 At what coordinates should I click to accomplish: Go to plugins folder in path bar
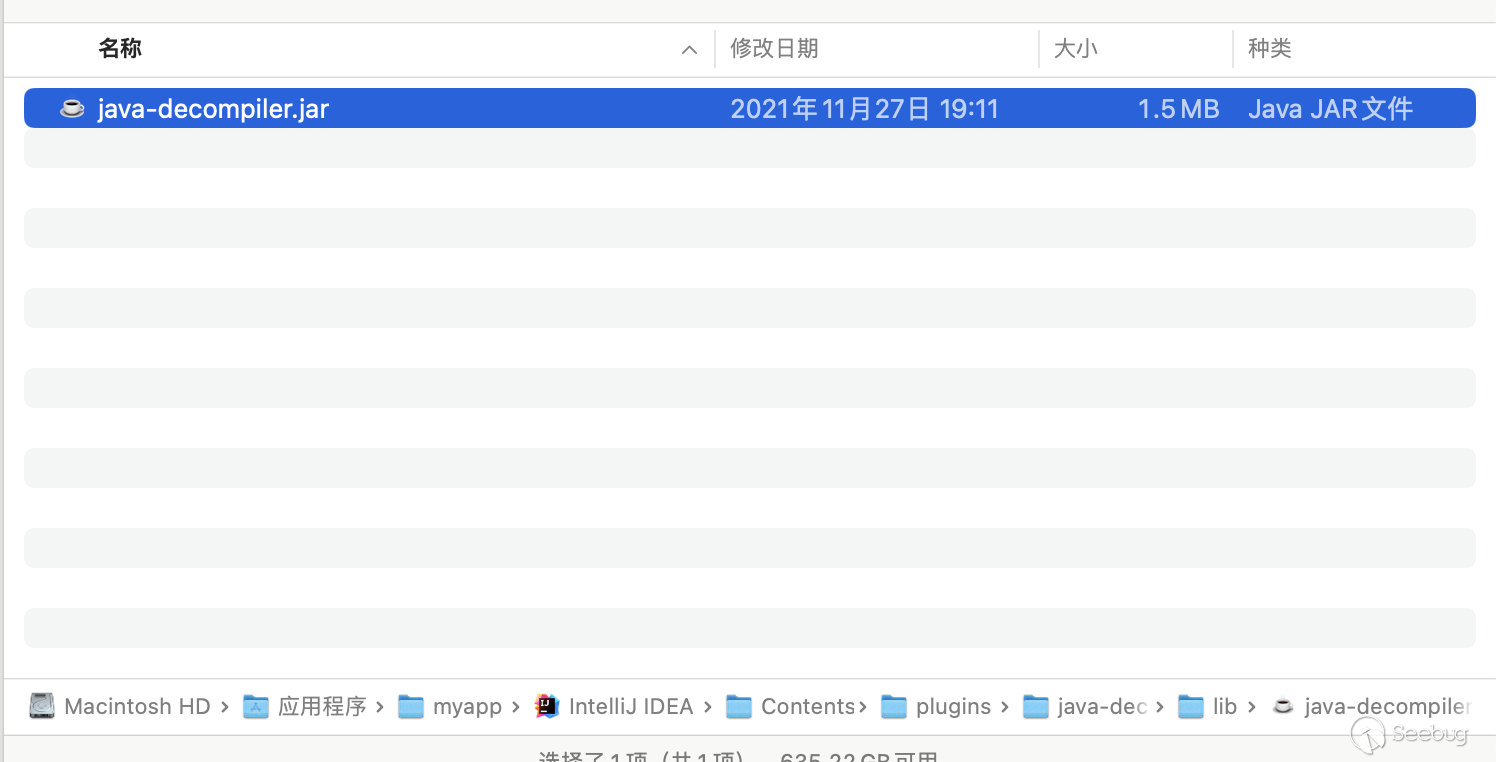click(953, 707)
